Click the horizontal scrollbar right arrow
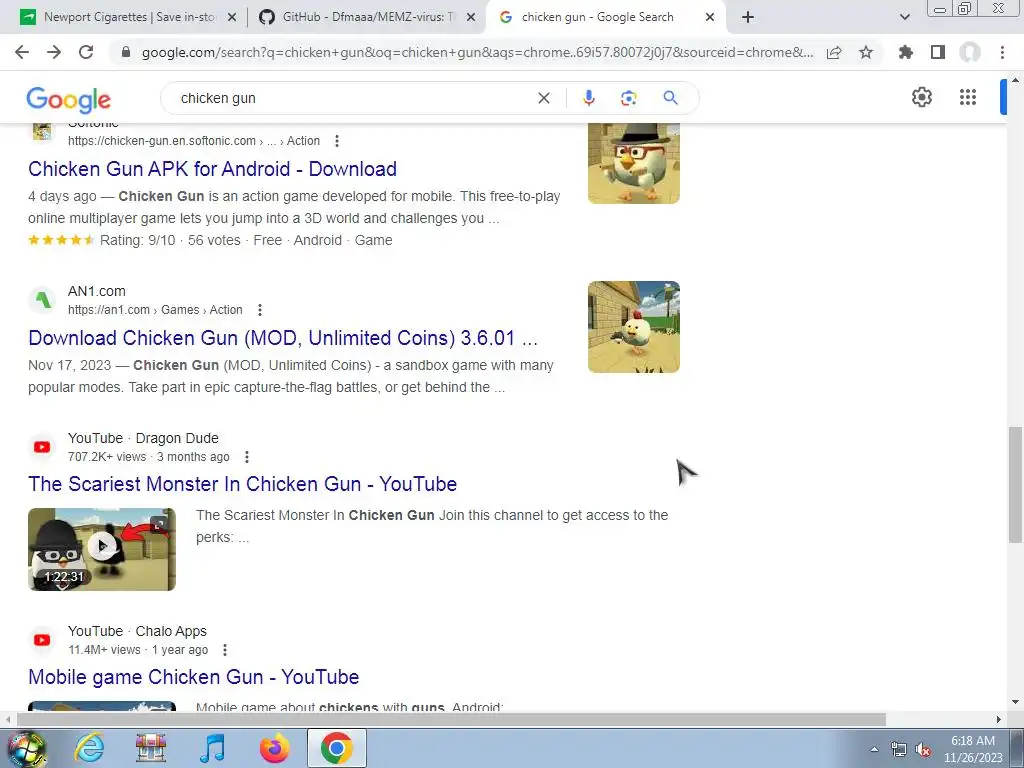 999,720
